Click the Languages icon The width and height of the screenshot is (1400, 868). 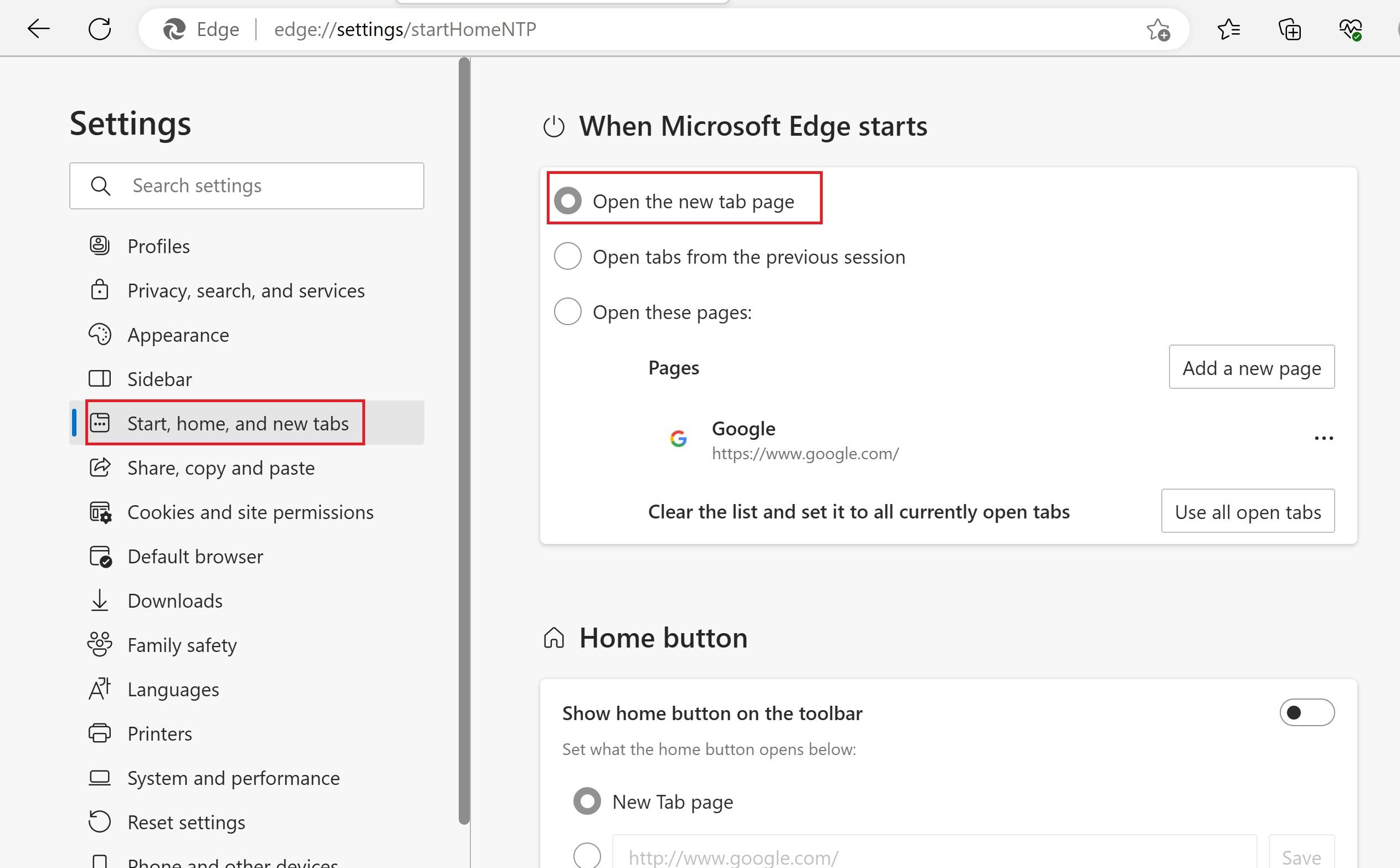pos(100,689)
